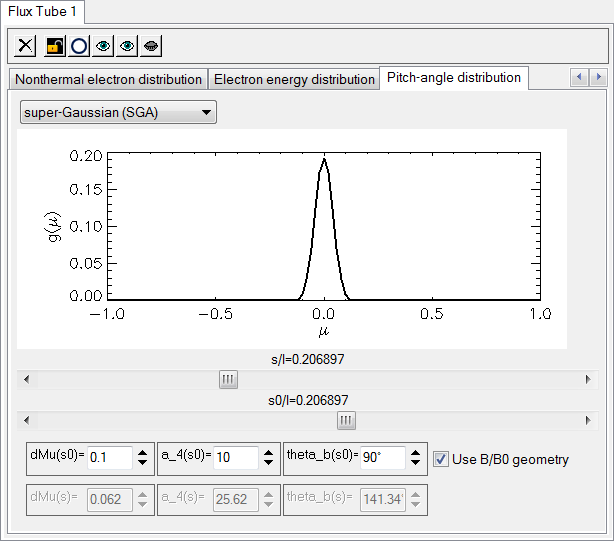Decrease theta_b(s0) with the down arrow
The height and width of the screenshot is (541, 614).
click(415, 462)
